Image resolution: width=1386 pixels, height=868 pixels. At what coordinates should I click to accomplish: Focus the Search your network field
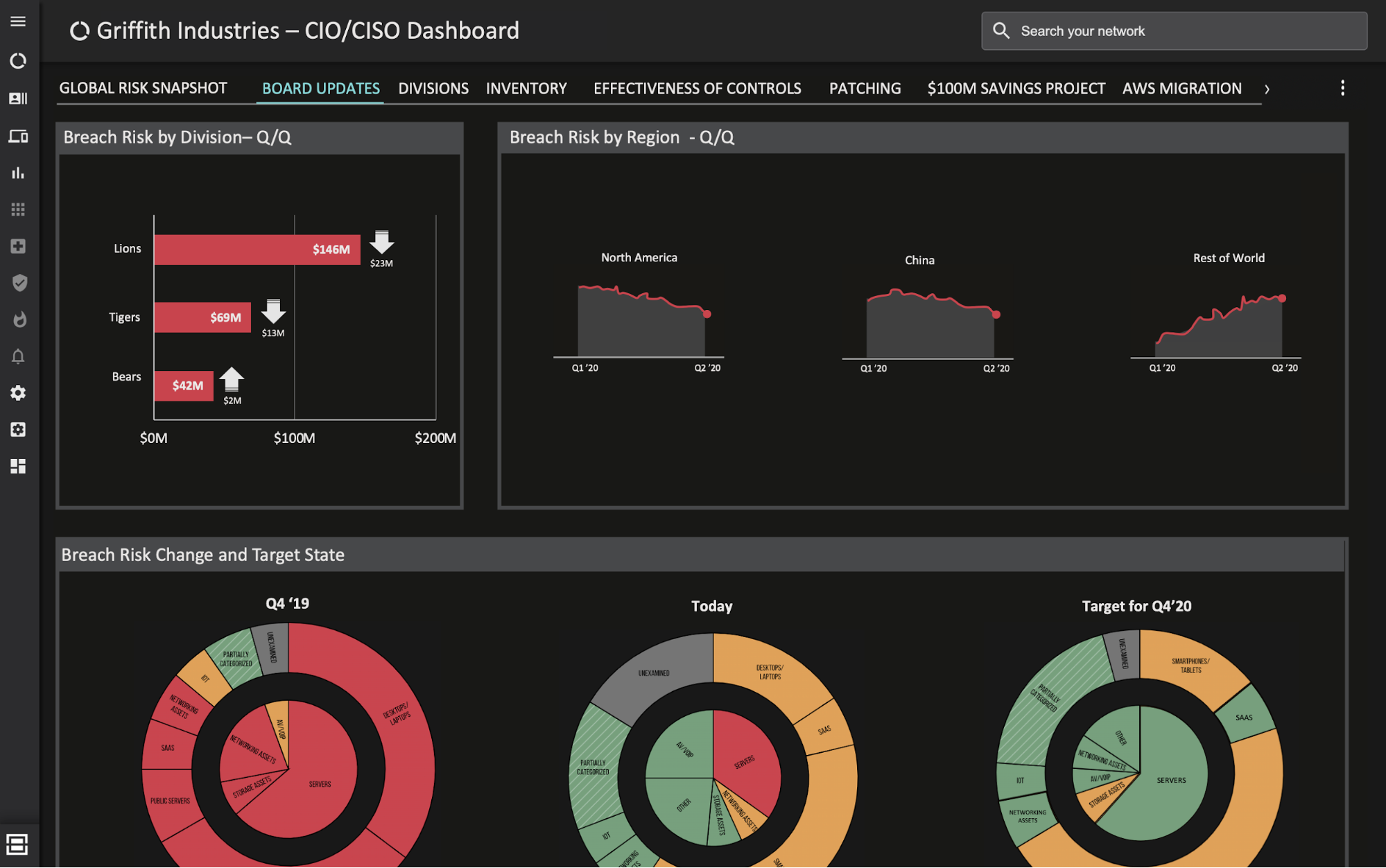click(x=1174, y=31)
